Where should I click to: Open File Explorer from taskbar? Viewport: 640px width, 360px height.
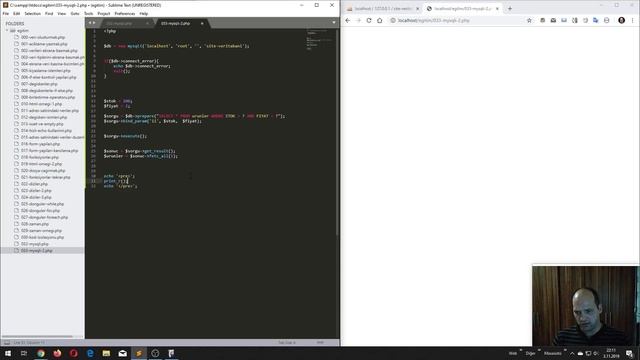coord(106,353)
